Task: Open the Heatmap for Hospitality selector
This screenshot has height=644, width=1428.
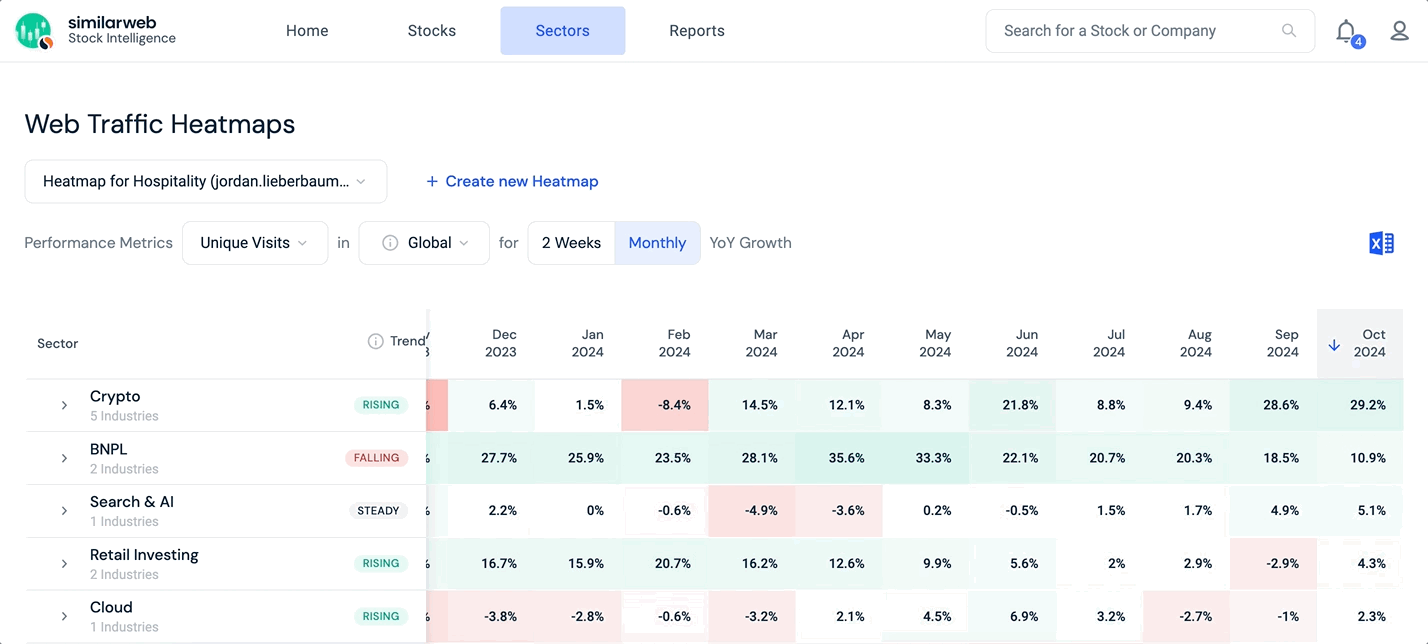Action: (x=205, y=182)
